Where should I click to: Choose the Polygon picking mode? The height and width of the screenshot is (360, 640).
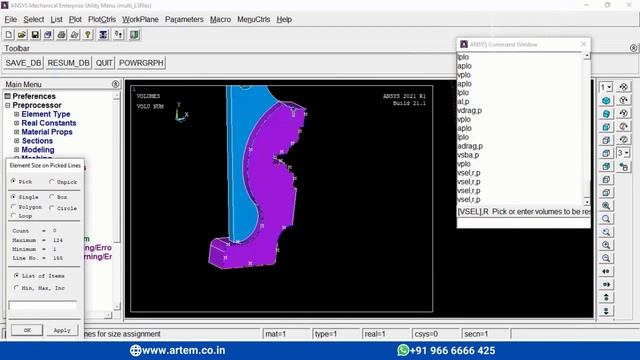coord(13,207)
